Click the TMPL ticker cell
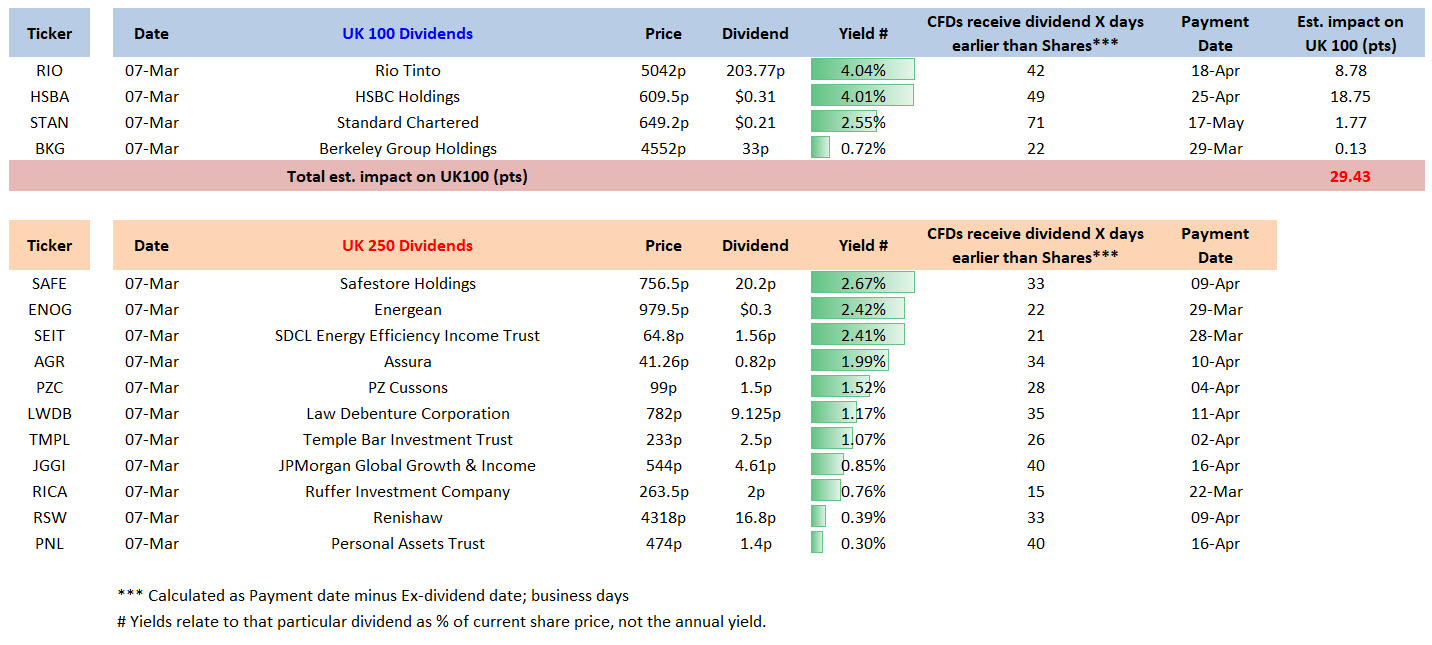 49,439
